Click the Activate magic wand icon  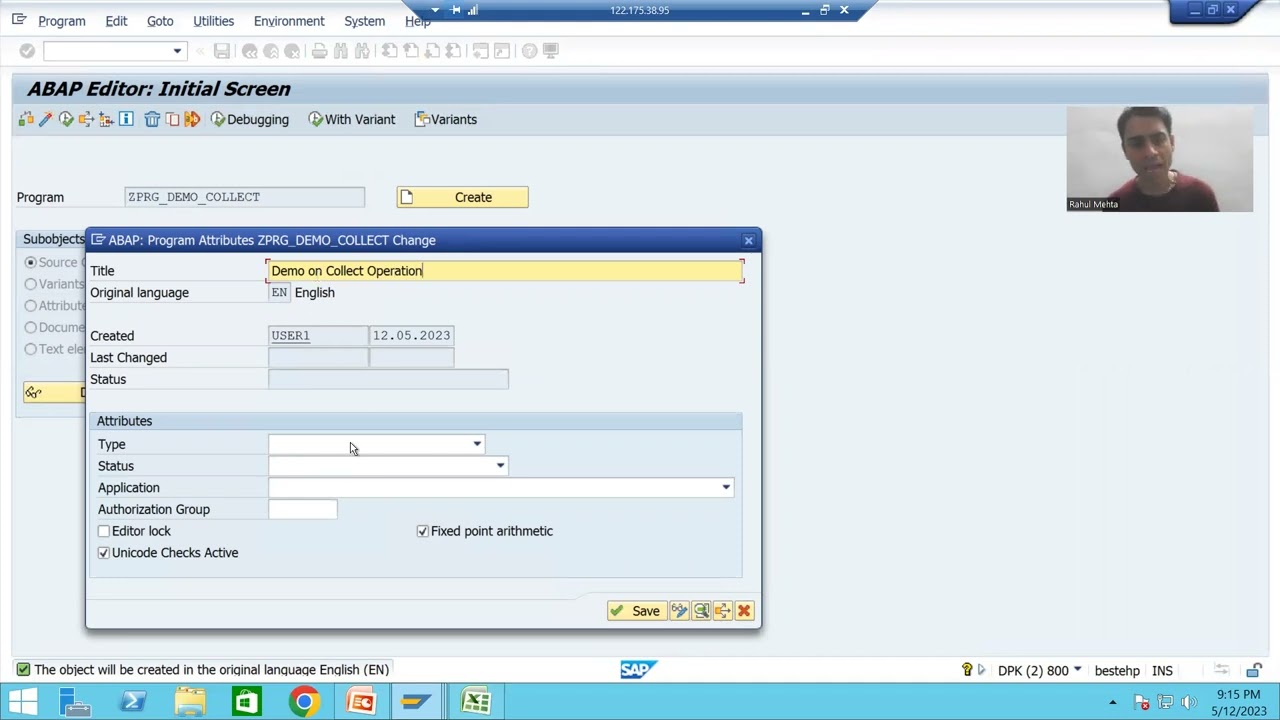45,119
